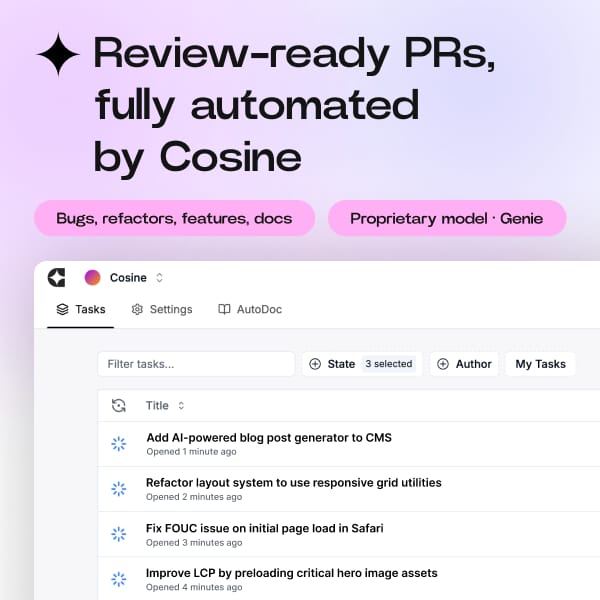Open task Refactor layout system to use responsive grid
The height and width of the screenshot is (600, 600).
pos(293,483)
